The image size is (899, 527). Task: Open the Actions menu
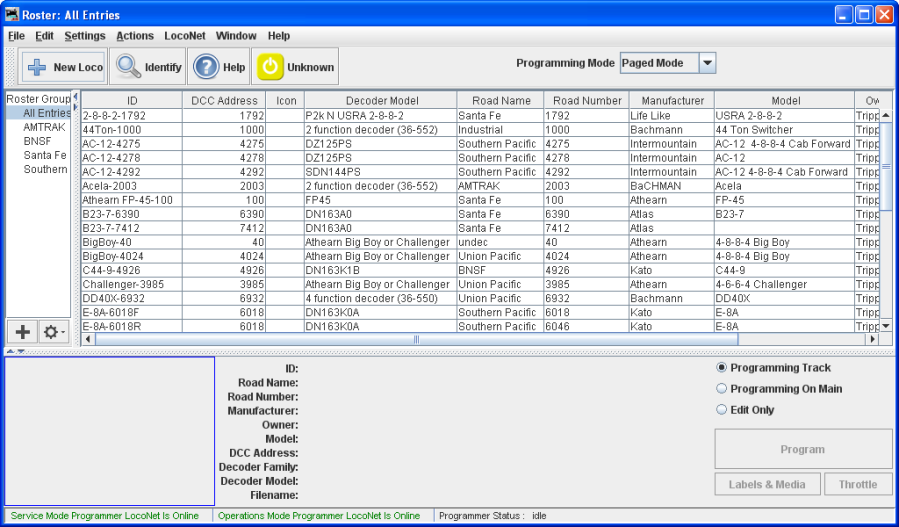[x=135, y=36]
